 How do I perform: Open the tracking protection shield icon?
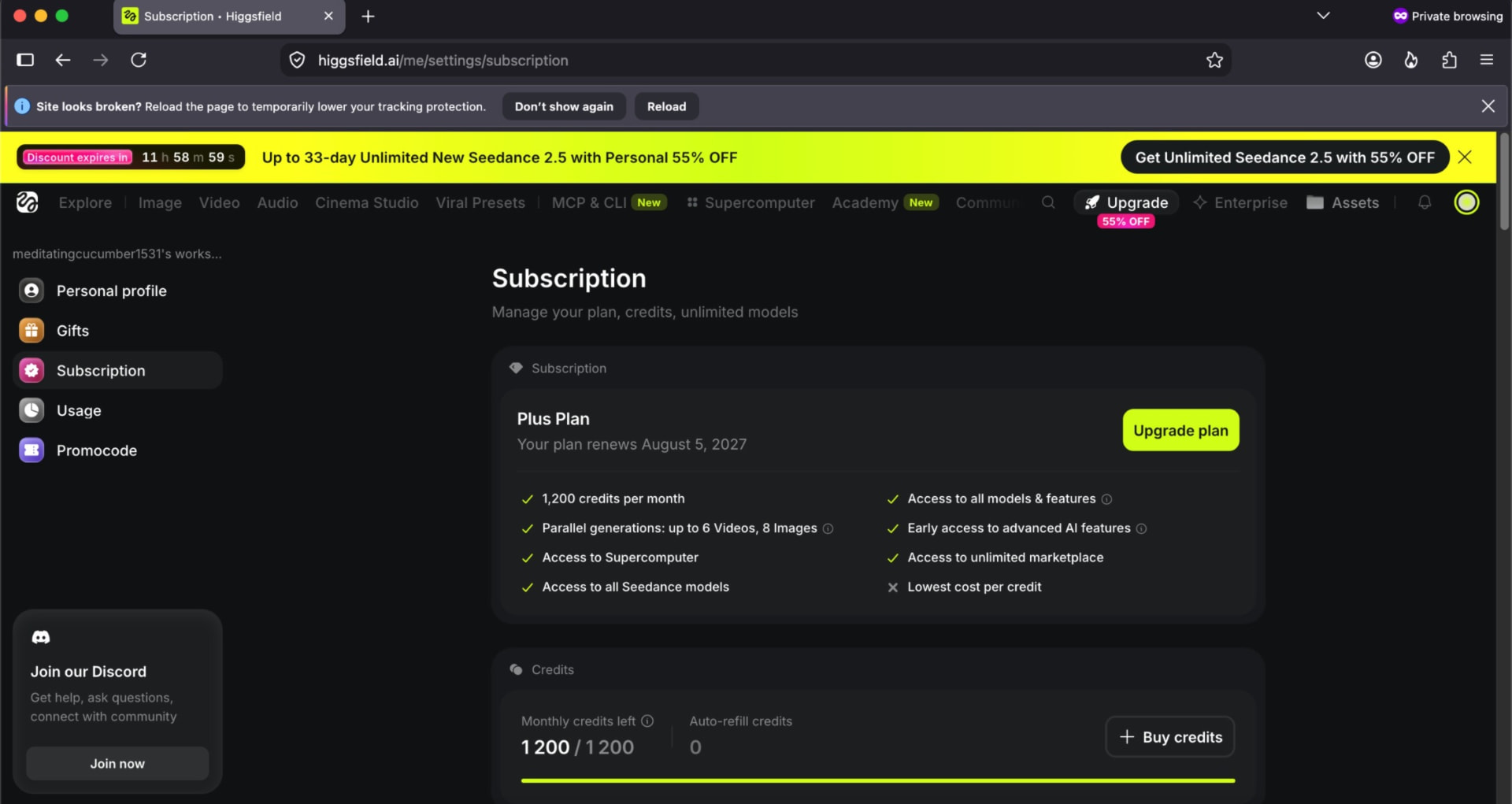coord(297,60)
